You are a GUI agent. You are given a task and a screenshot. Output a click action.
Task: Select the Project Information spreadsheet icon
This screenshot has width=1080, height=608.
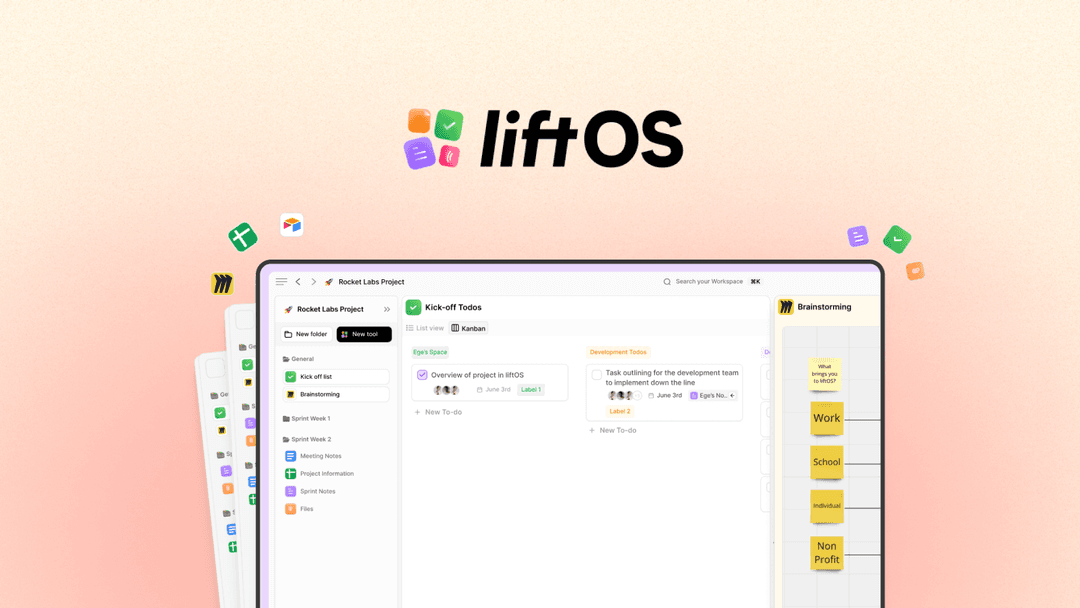[290, 473]
